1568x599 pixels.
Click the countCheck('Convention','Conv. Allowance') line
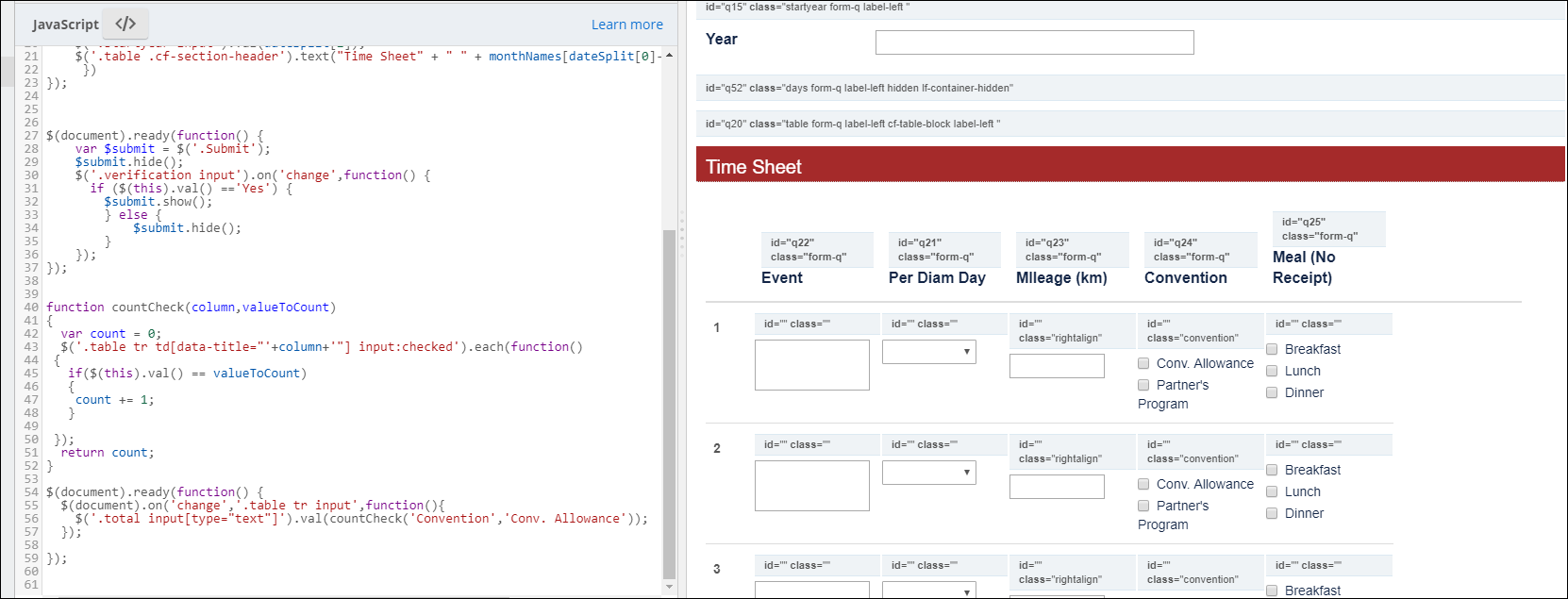[x=362, y=519]
